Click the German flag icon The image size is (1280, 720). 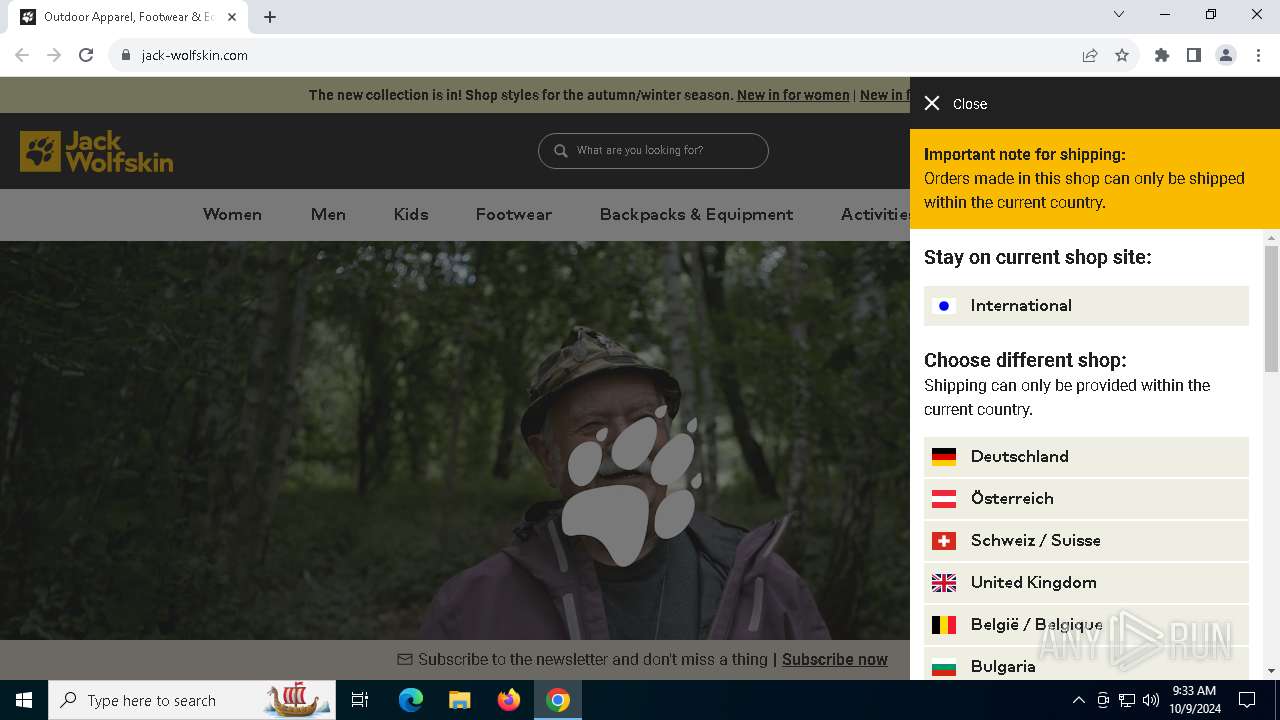(944, 457)
